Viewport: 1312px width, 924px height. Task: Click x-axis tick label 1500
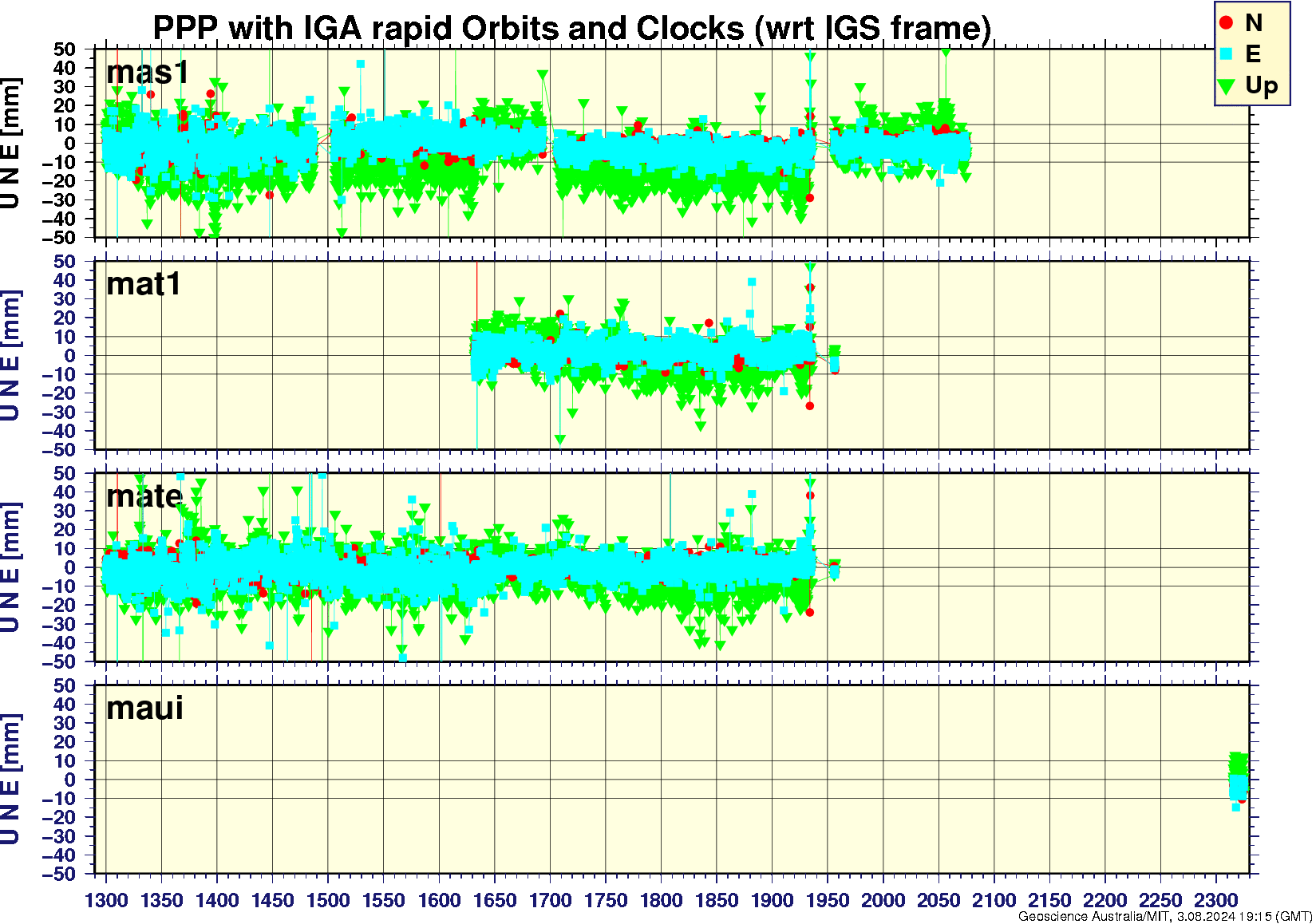(x=328, y=901)
